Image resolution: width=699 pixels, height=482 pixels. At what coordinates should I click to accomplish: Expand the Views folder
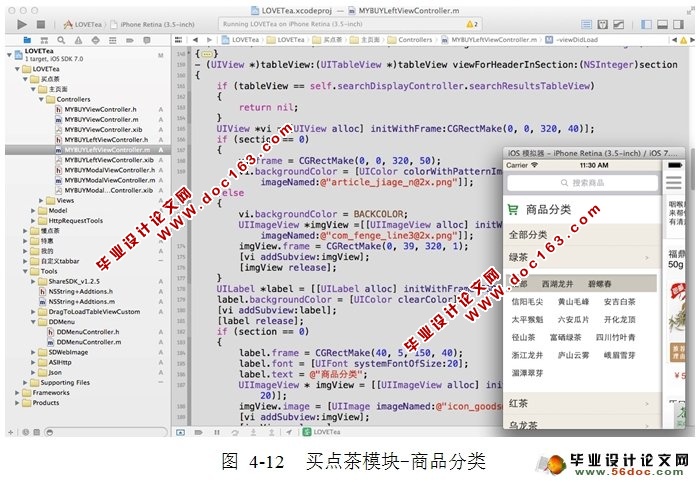tap(41, 201)
